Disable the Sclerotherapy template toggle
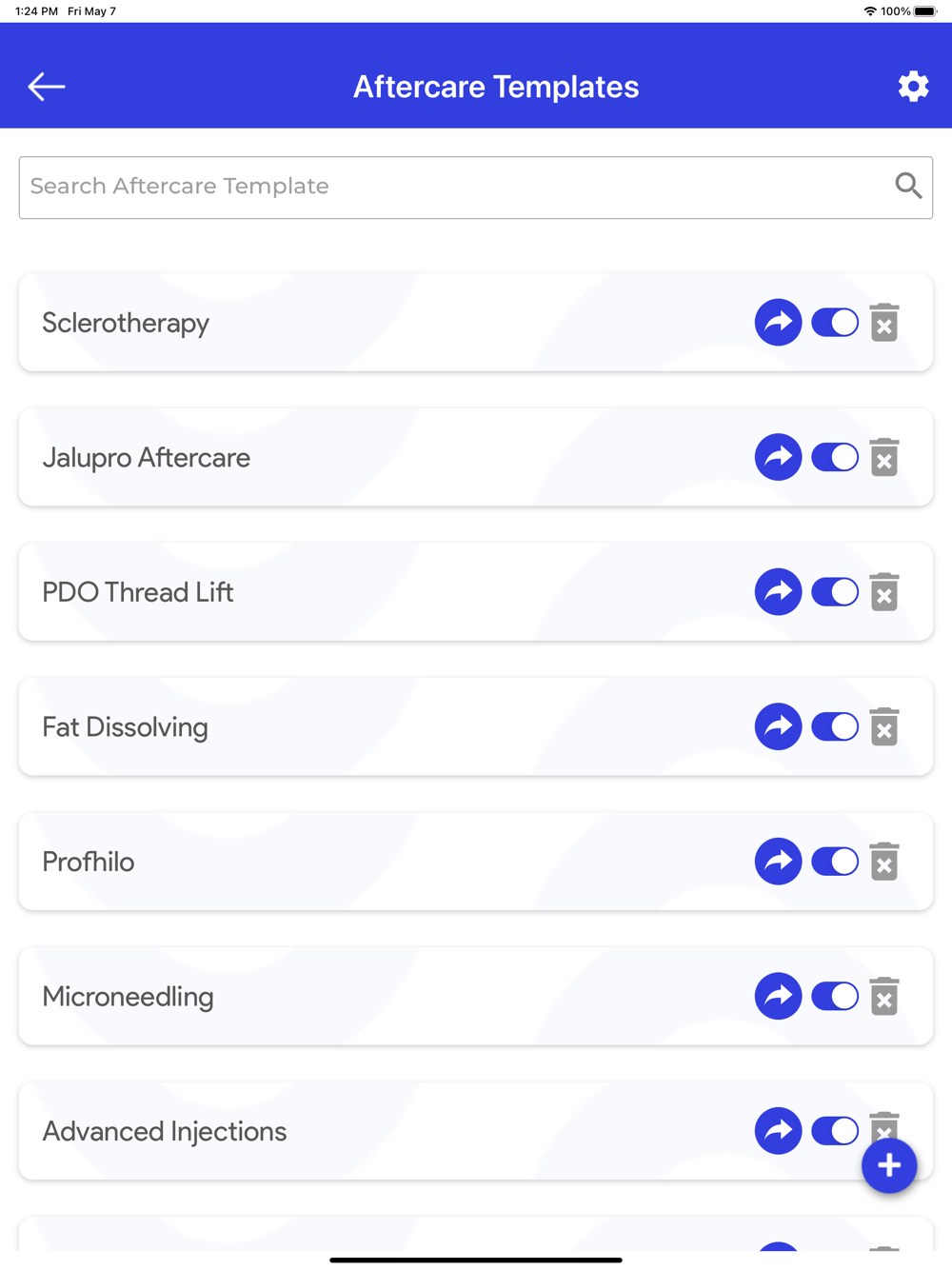Viewport: 952px width, 1270px height. (835, 323)
